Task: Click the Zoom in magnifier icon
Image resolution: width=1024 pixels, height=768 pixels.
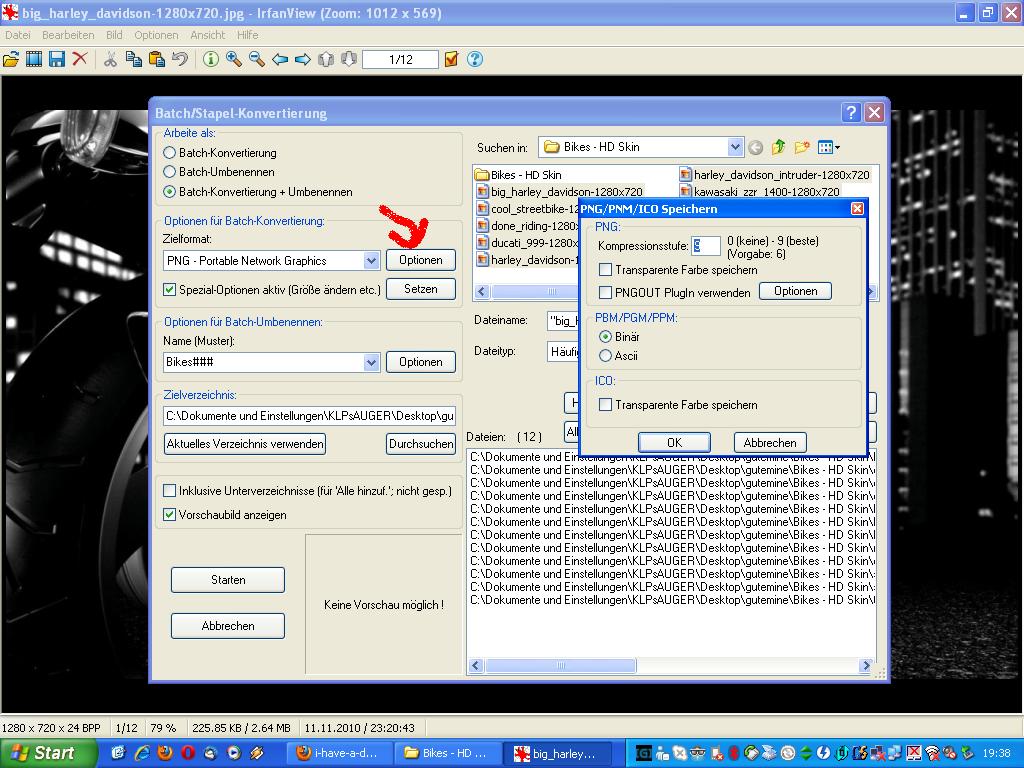Action: pos(234,59)
